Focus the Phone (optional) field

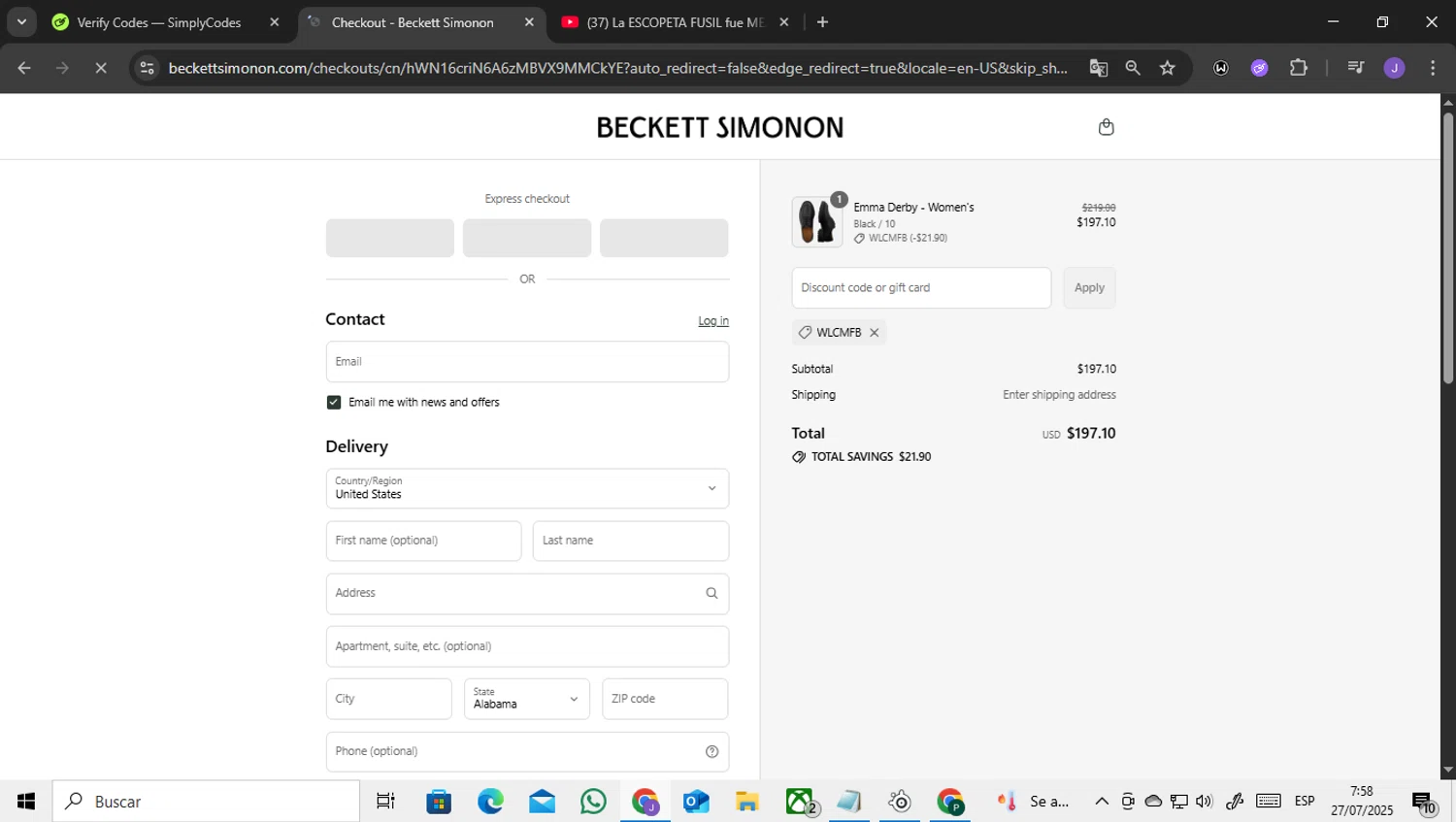tap(527, 751)
